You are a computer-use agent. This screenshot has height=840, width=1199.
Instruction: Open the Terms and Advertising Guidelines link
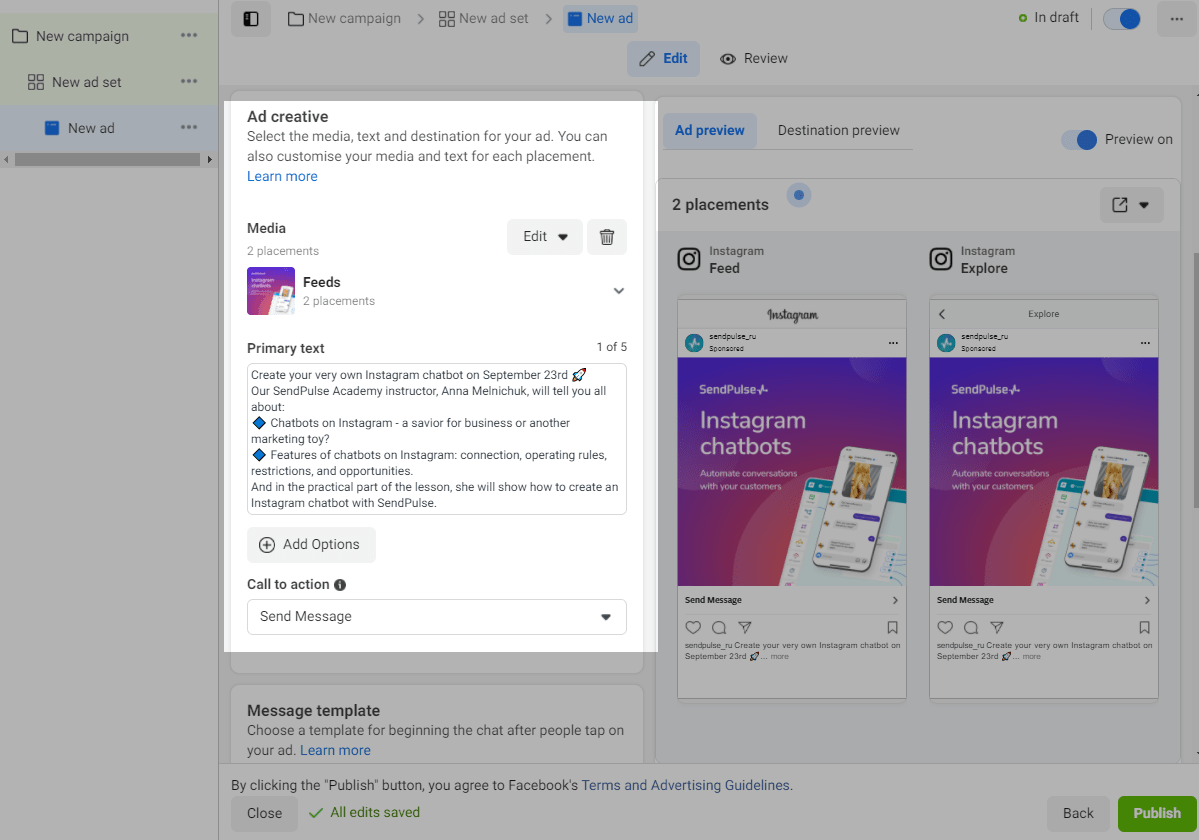click(687, 786)
